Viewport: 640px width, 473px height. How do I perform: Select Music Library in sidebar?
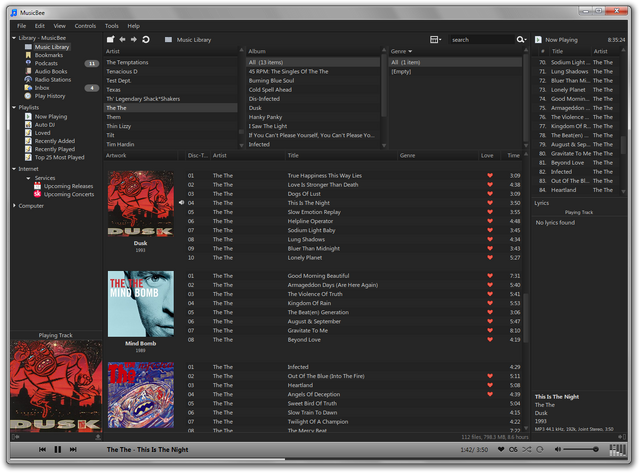click(x=52, y=47)
